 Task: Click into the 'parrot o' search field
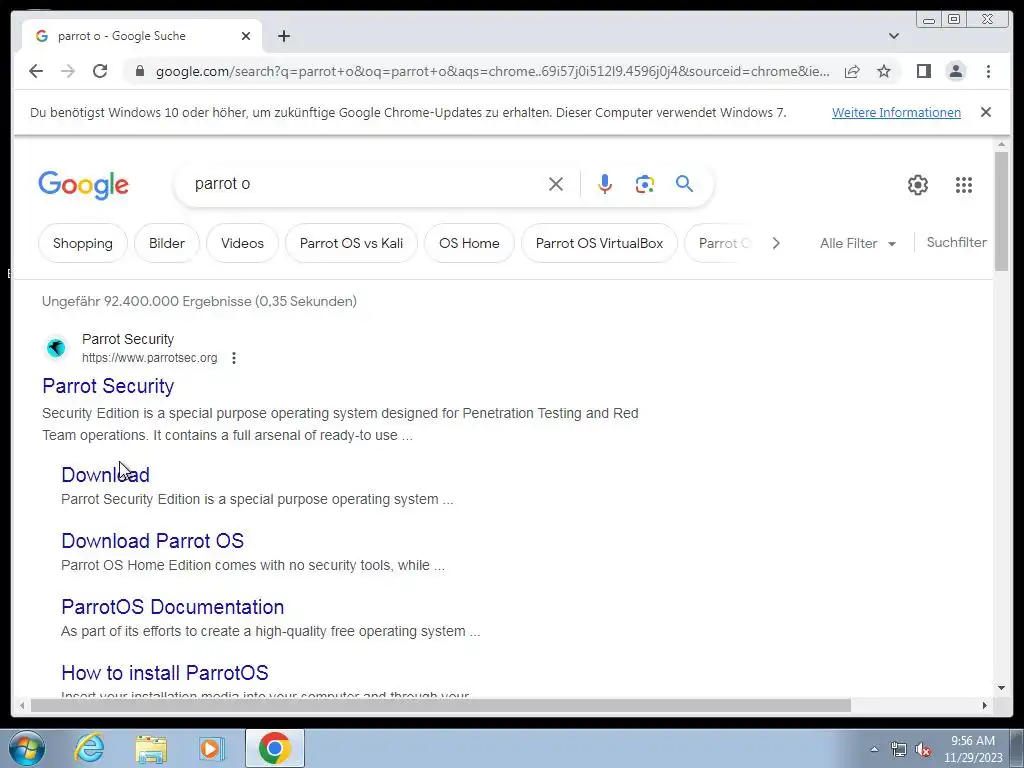[366, 184]
